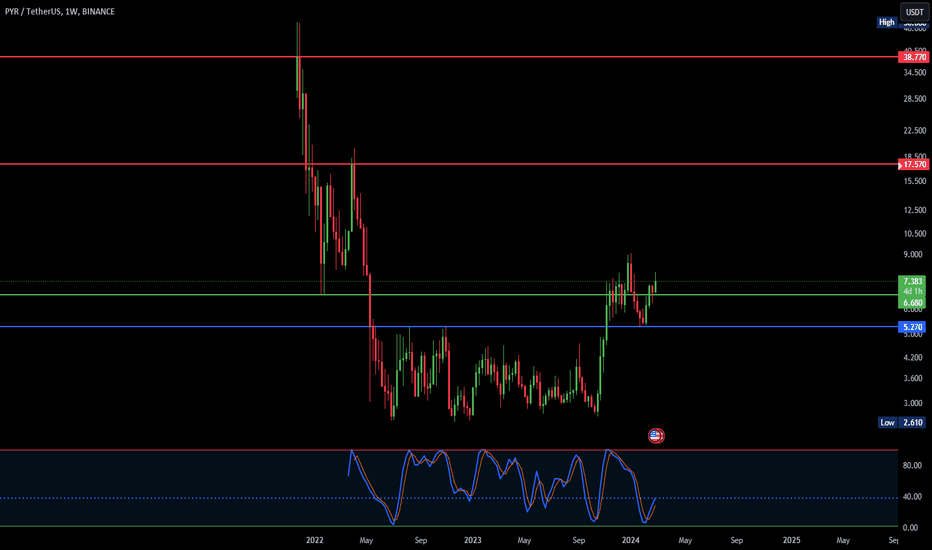The height and width of the screenshot is (550, 932).
Task: Select the red 38.770 price label
Action: pyautogui.click(x=914, y=57)
